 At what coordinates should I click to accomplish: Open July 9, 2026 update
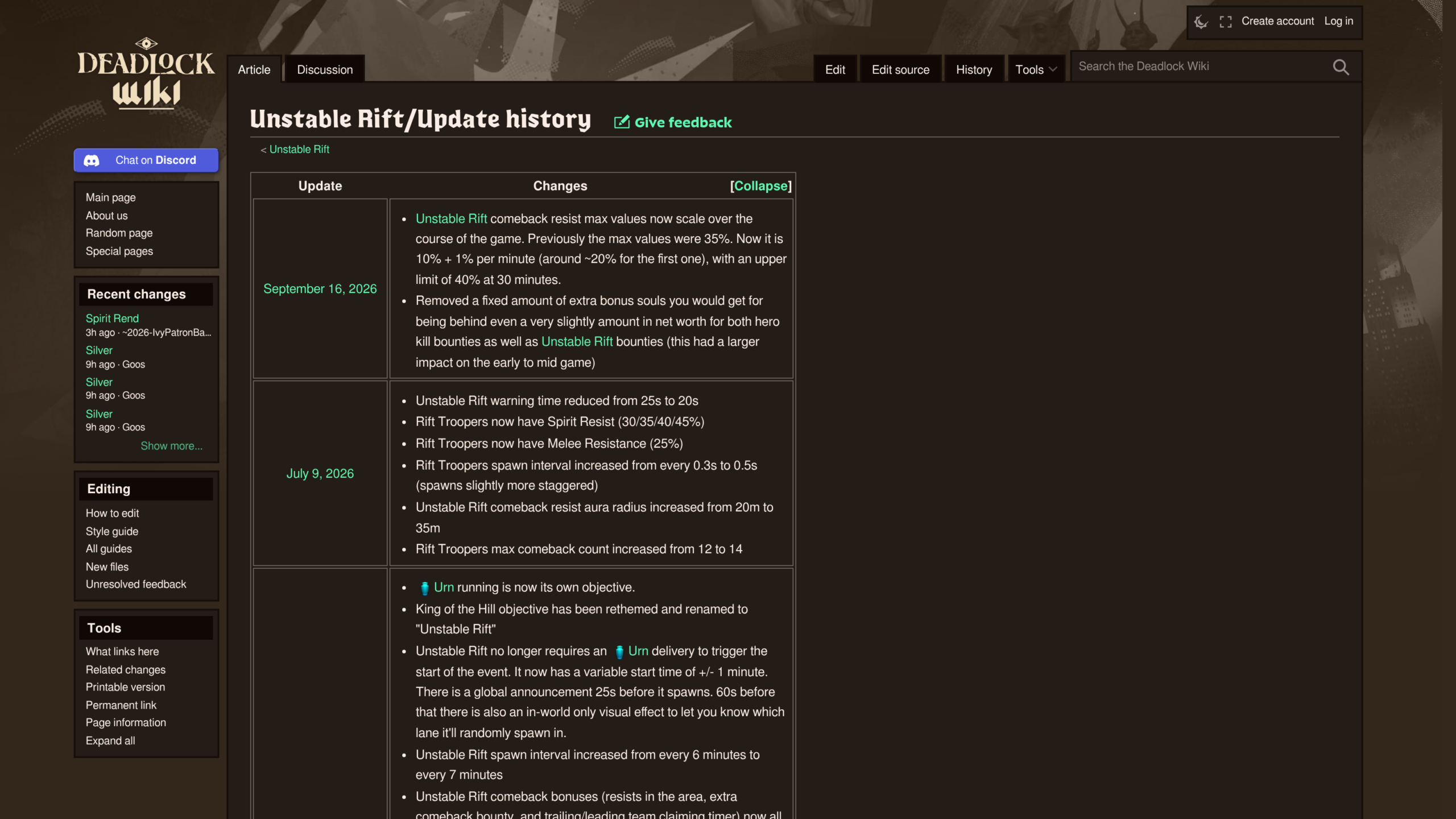click(x=320, y=474)
